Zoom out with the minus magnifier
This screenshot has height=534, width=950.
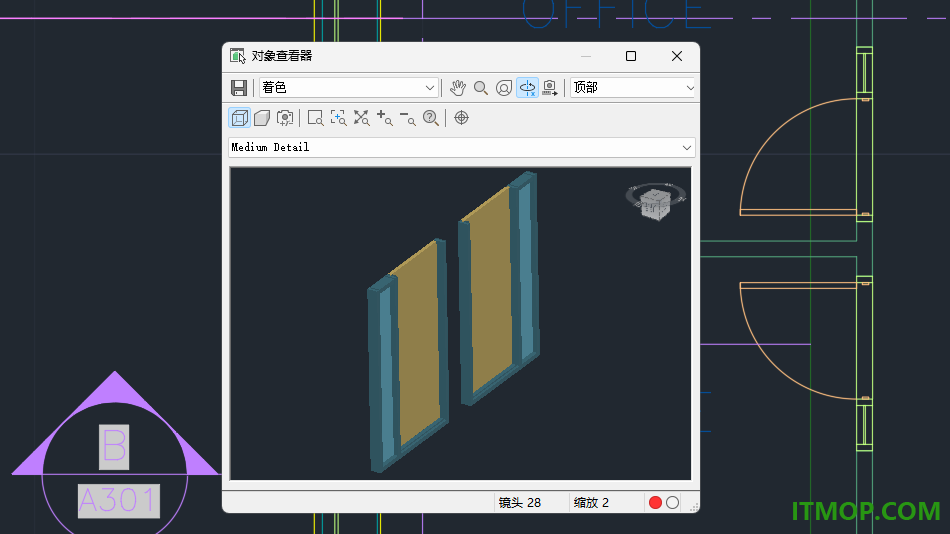point(407,118)
